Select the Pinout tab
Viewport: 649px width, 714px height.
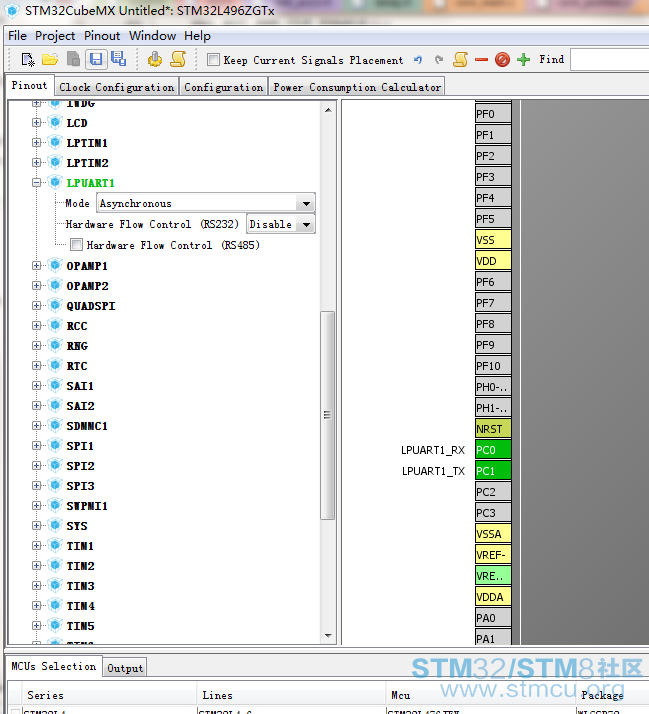(29, 86)
